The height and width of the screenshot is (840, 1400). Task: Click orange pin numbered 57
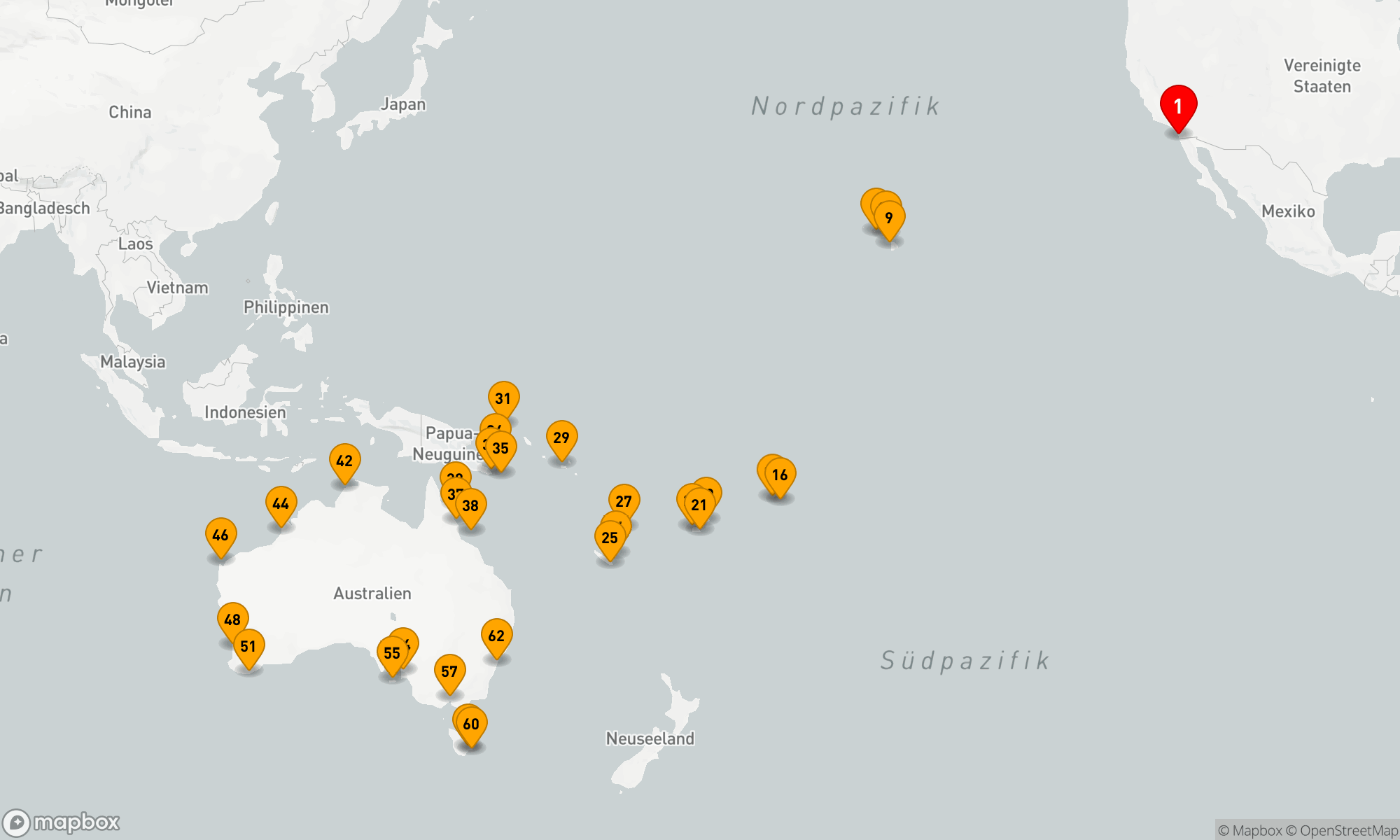pyautogui.click(x=449, y=672)
